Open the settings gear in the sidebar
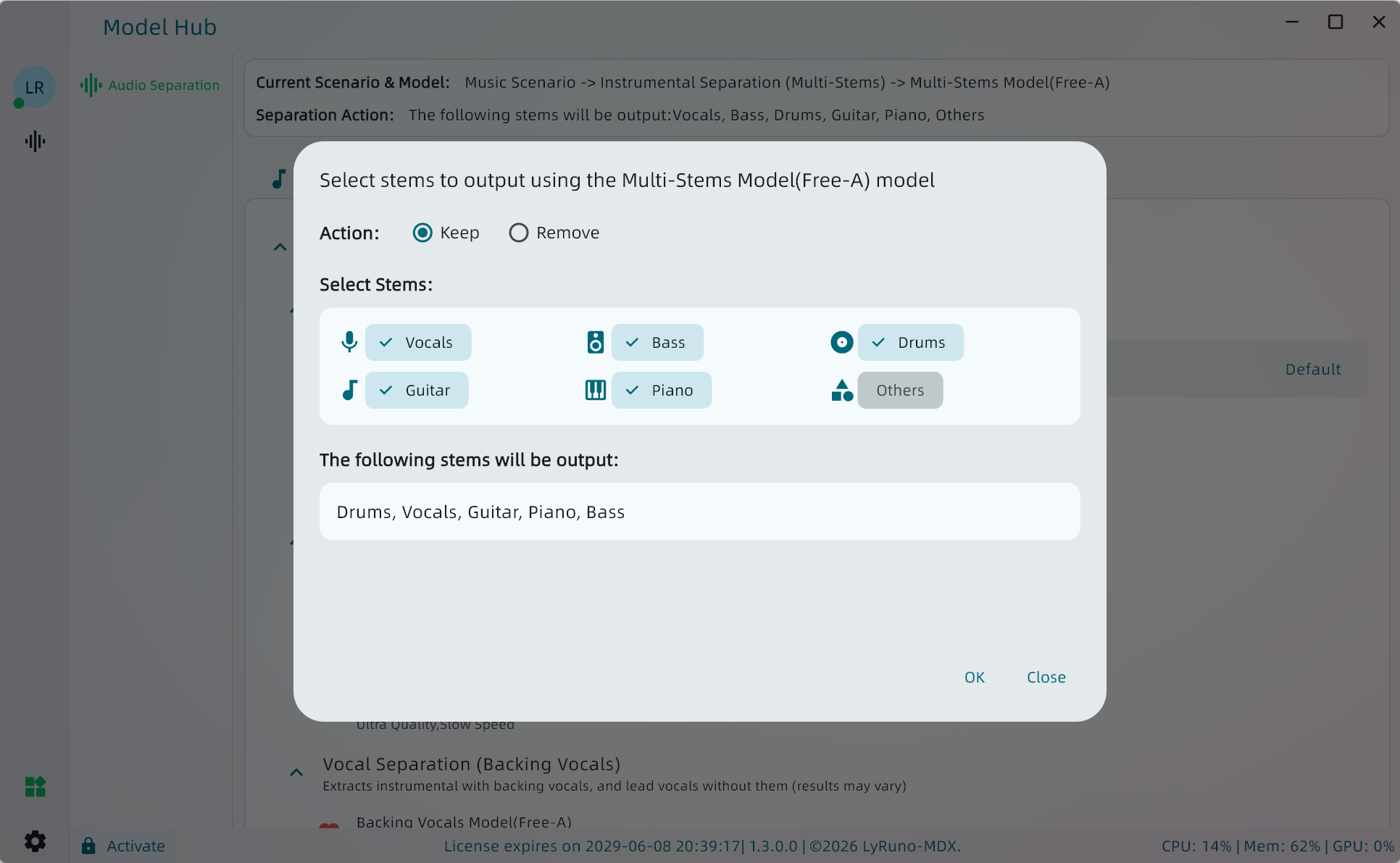1400x863 pixels. pos(35,841)
